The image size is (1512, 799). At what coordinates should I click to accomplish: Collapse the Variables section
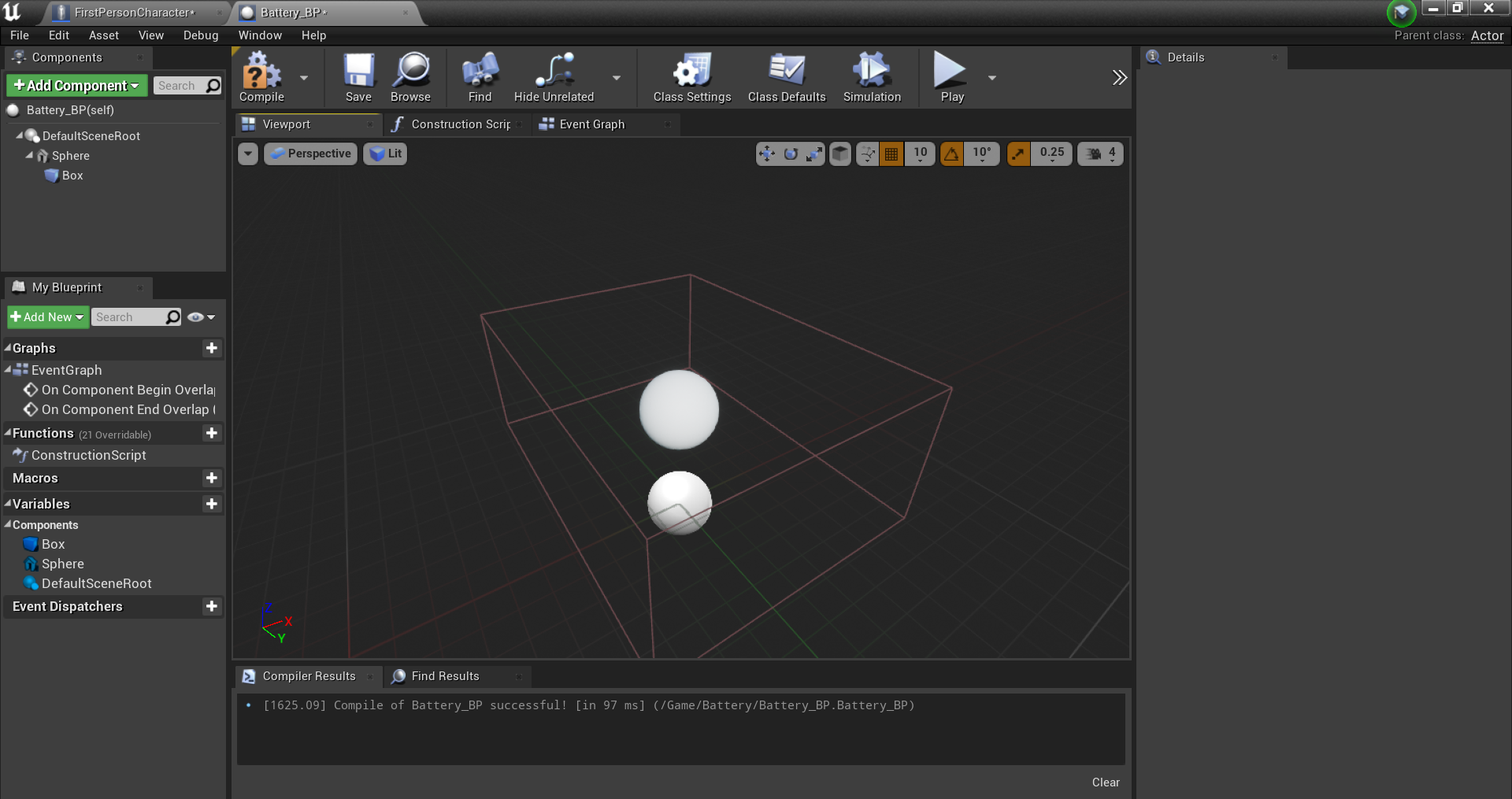click(8, 504)
